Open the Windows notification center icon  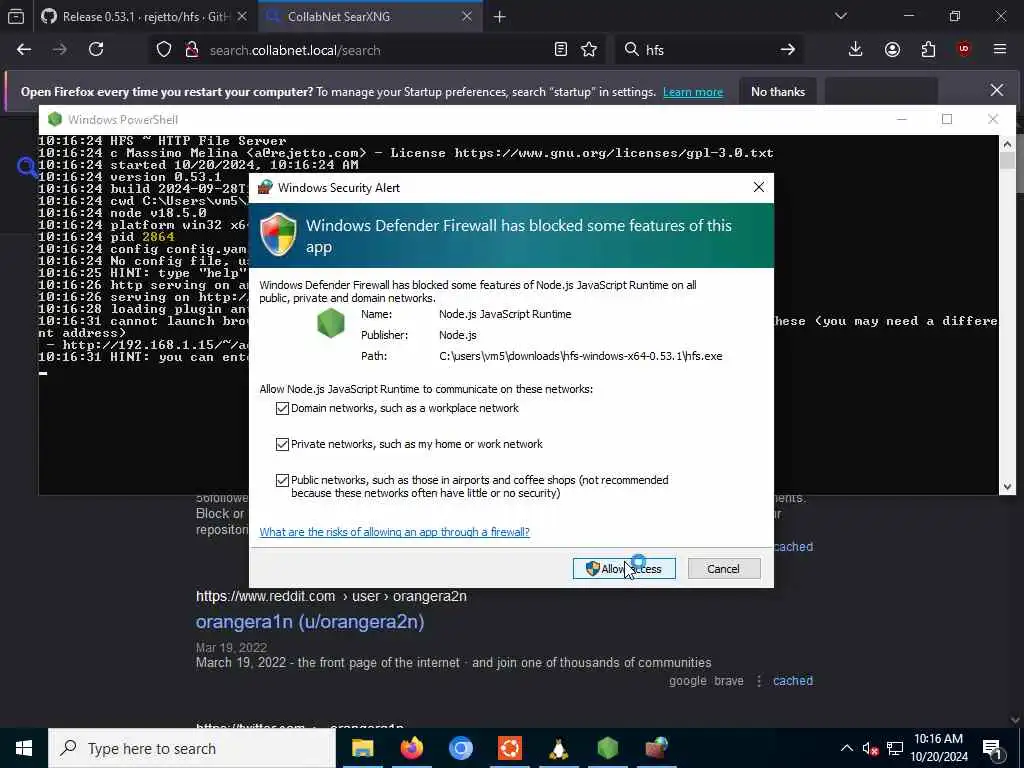pyautogui.click(x=992, y=749)
